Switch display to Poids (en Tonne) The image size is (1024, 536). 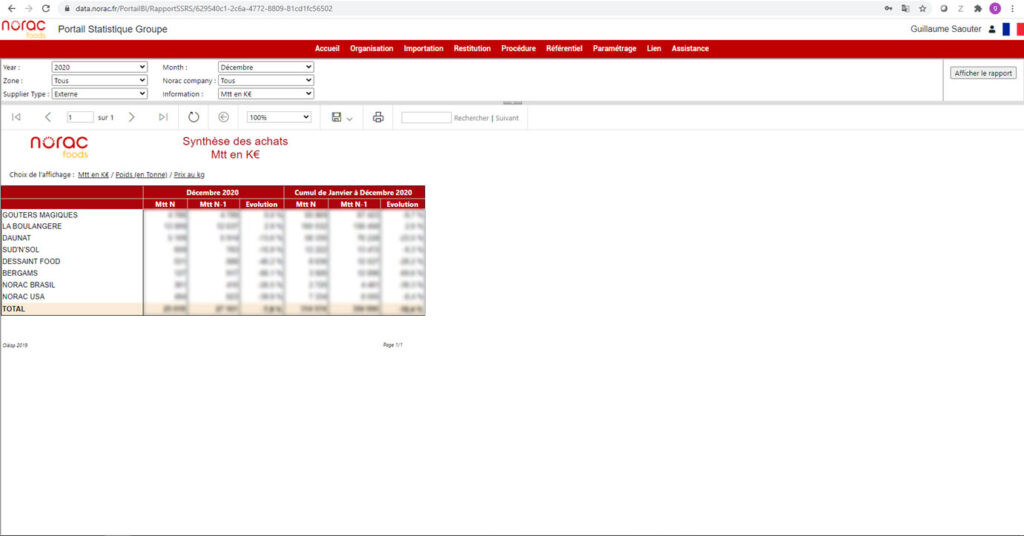(x=141, y=174)
